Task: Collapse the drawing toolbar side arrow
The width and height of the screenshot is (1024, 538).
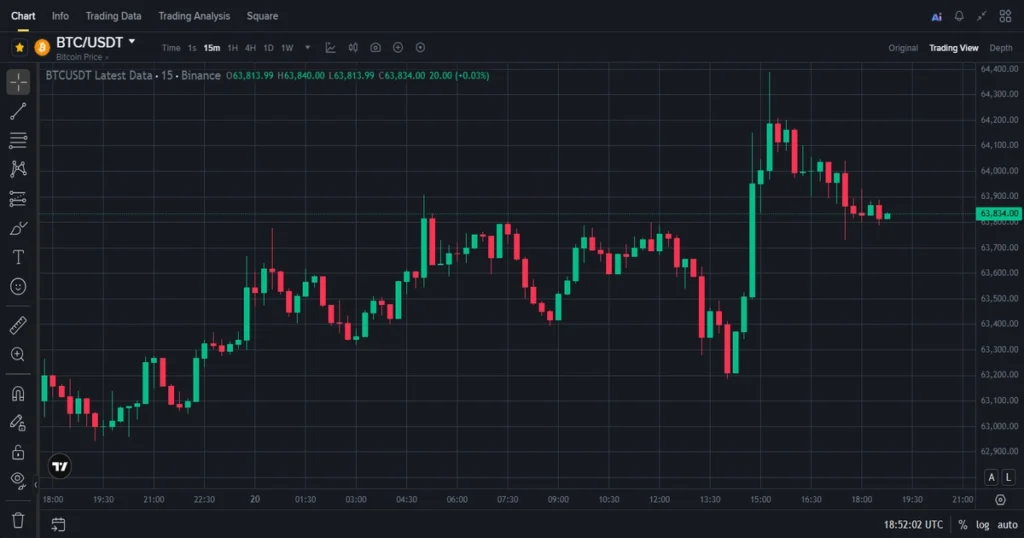Action: (x=35, y=484)
